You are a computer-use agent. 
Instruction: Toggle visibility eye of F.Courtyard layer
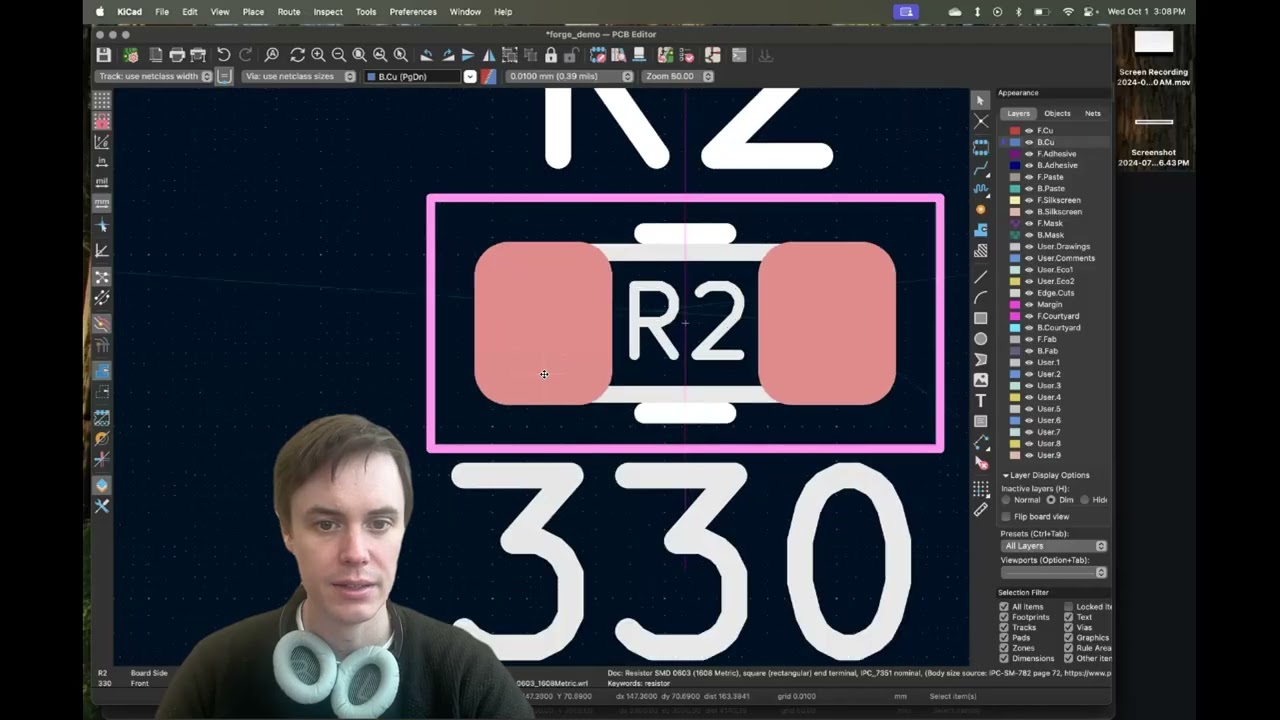pos(1029,316)
